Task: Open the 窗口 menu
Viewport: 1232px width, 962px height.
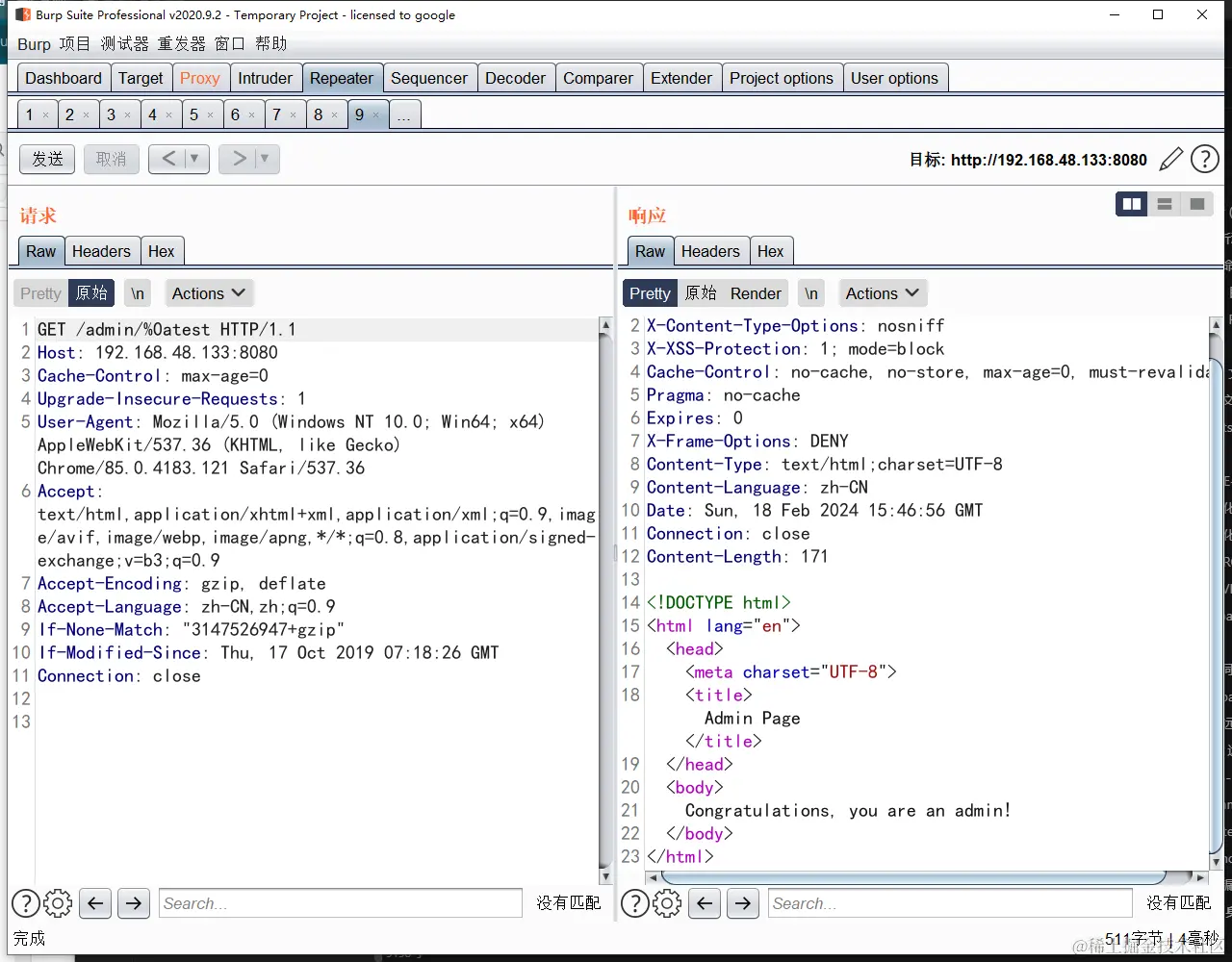Action: tap(230, 44)
